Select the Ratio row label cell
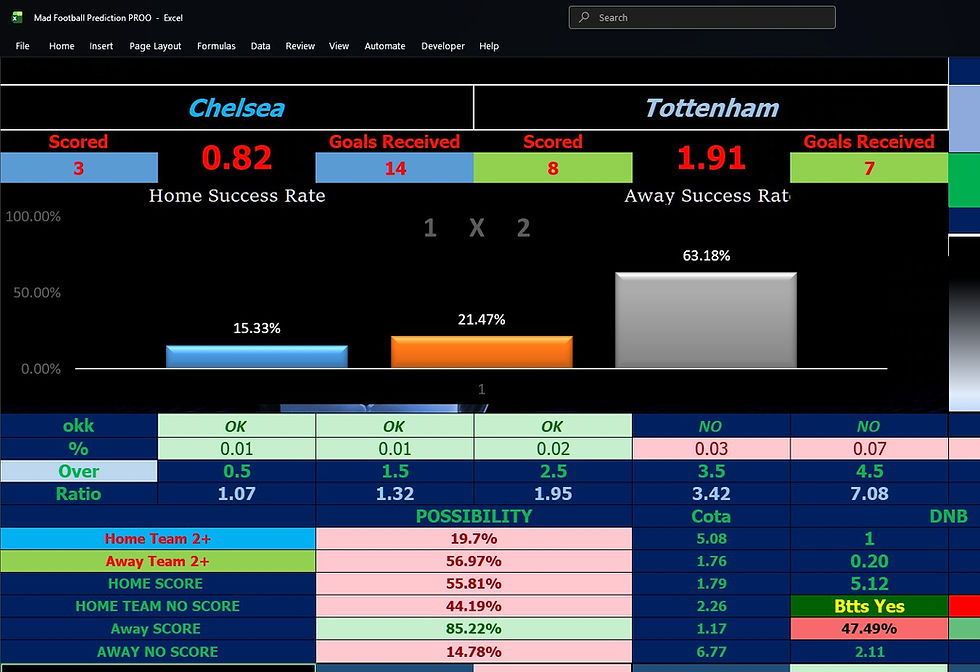 coord(79,494)
